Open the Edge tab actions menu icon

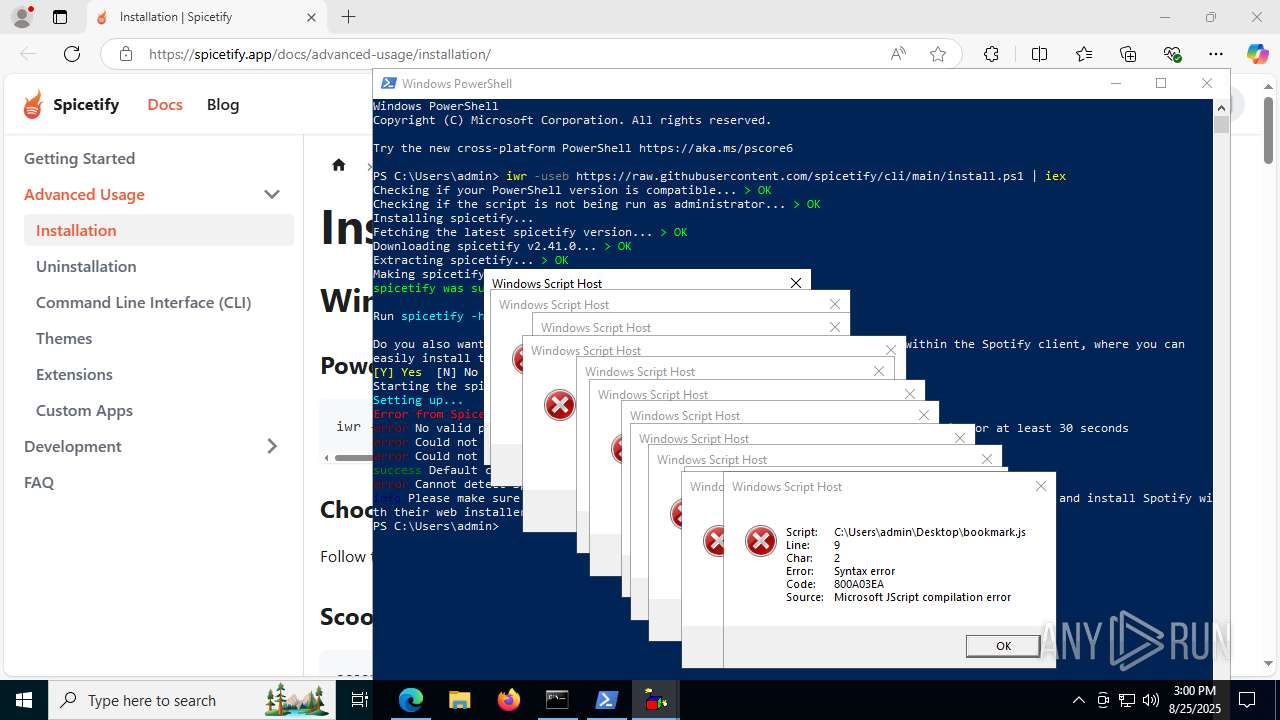click(60, 17)
